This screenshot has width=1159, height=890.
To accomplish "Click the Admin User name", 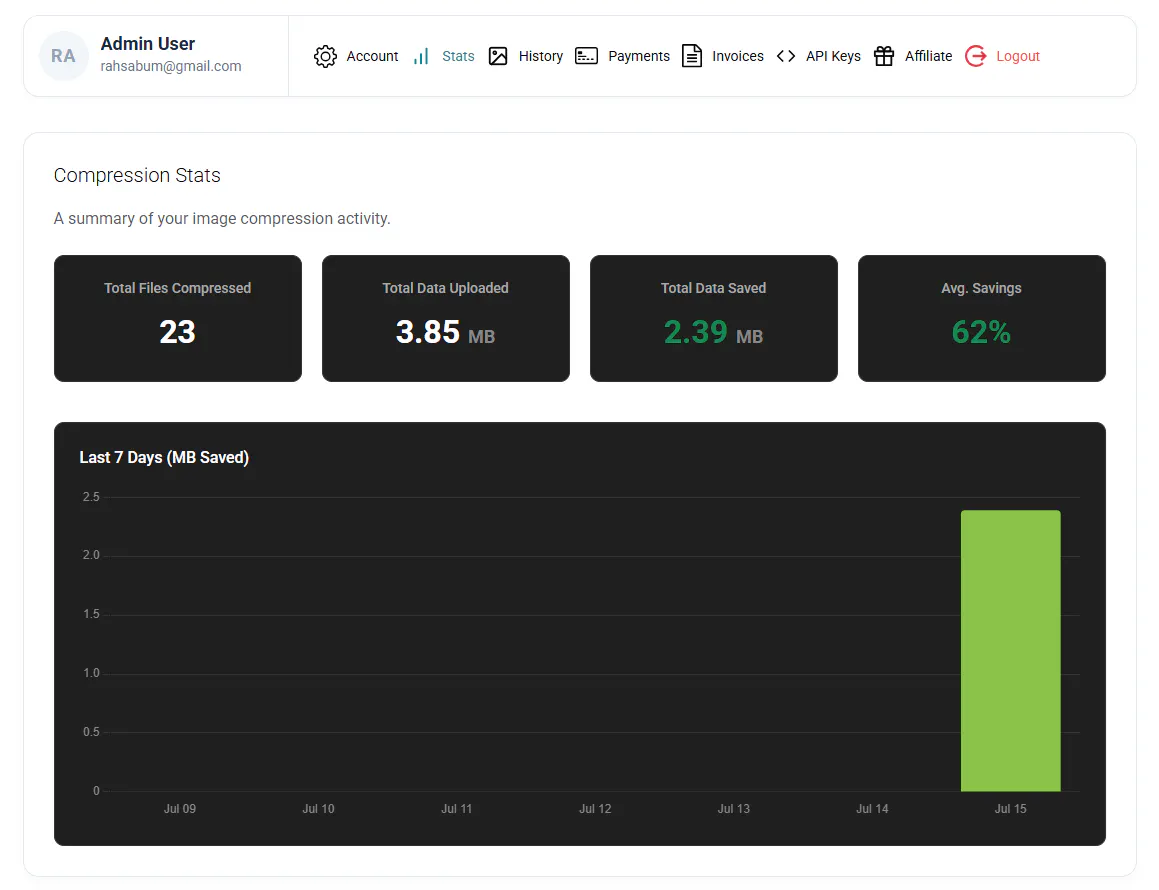I will pos(148,44).
